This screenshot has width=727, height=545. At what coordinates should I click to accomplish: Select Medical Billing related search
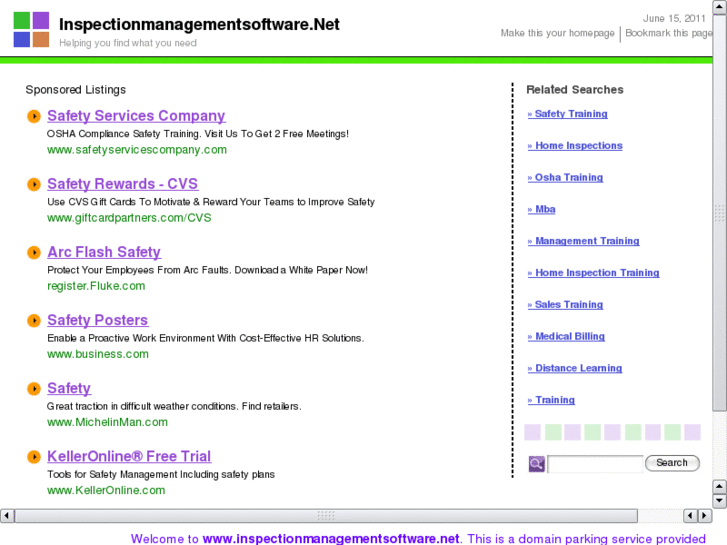click(x=566, y=336)
